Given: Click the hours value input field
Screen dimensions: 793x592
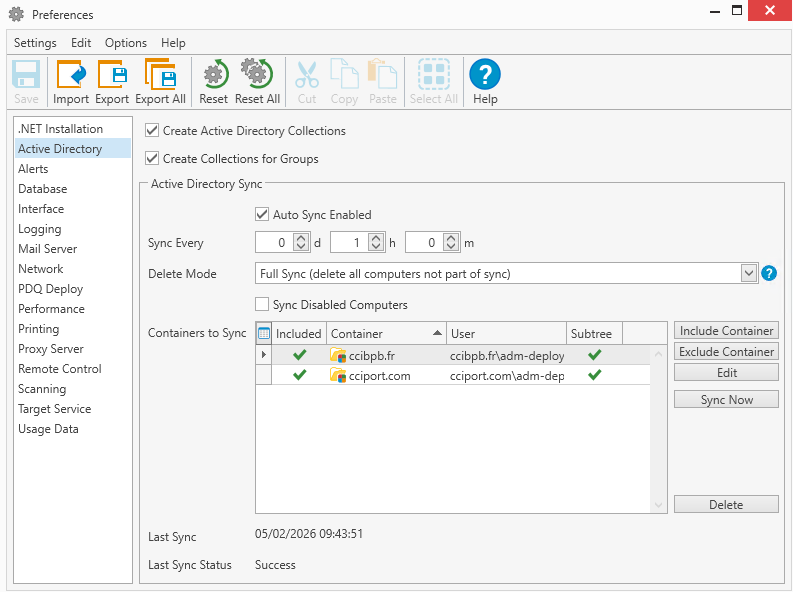Looking at the screenshot, I should 349,243.
